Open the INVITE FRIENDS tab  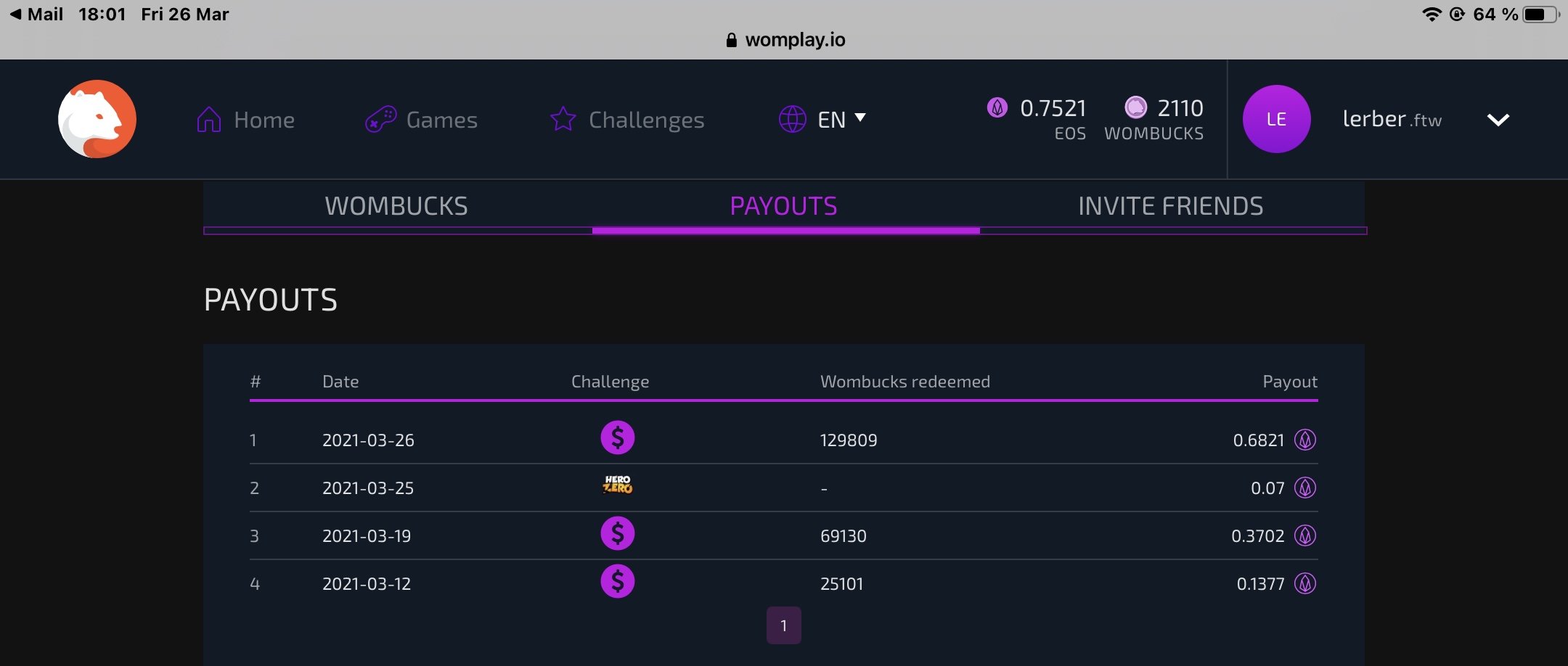pos(1170,207)
